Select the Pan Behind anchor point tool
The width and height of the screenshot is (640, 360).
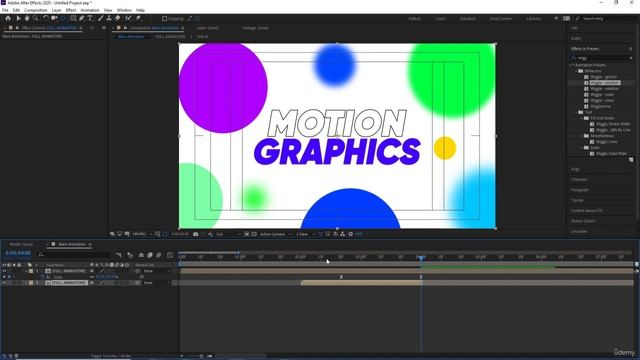click(x=63, y=18)
